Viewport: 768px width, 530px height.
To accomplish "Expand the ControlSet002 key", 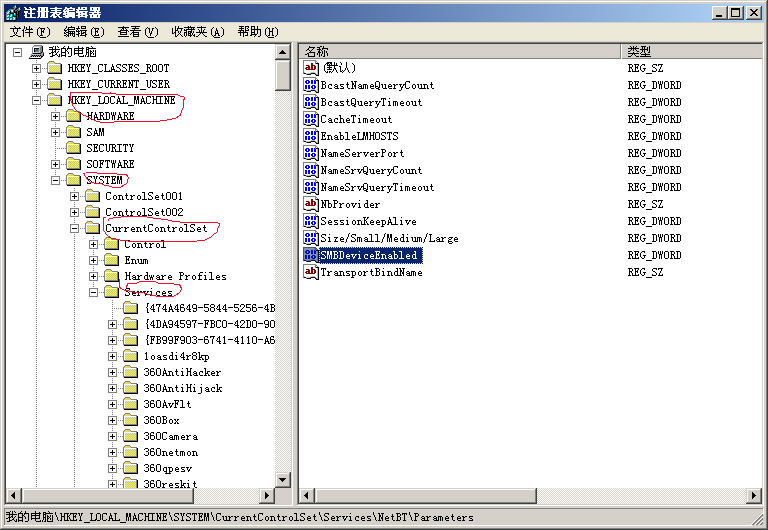I will coord(74,212).
